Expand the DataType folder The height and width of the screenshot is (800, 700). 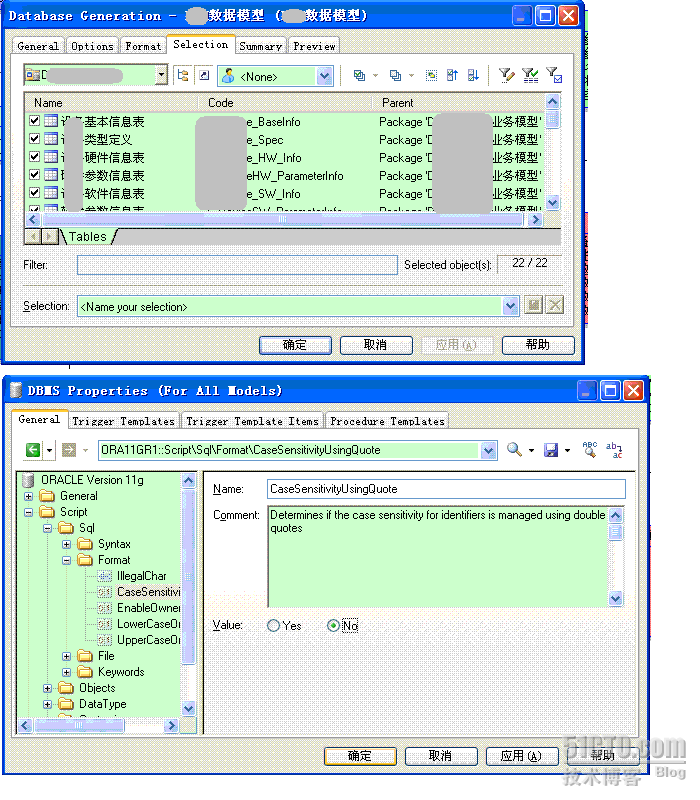tap(47, 705)
